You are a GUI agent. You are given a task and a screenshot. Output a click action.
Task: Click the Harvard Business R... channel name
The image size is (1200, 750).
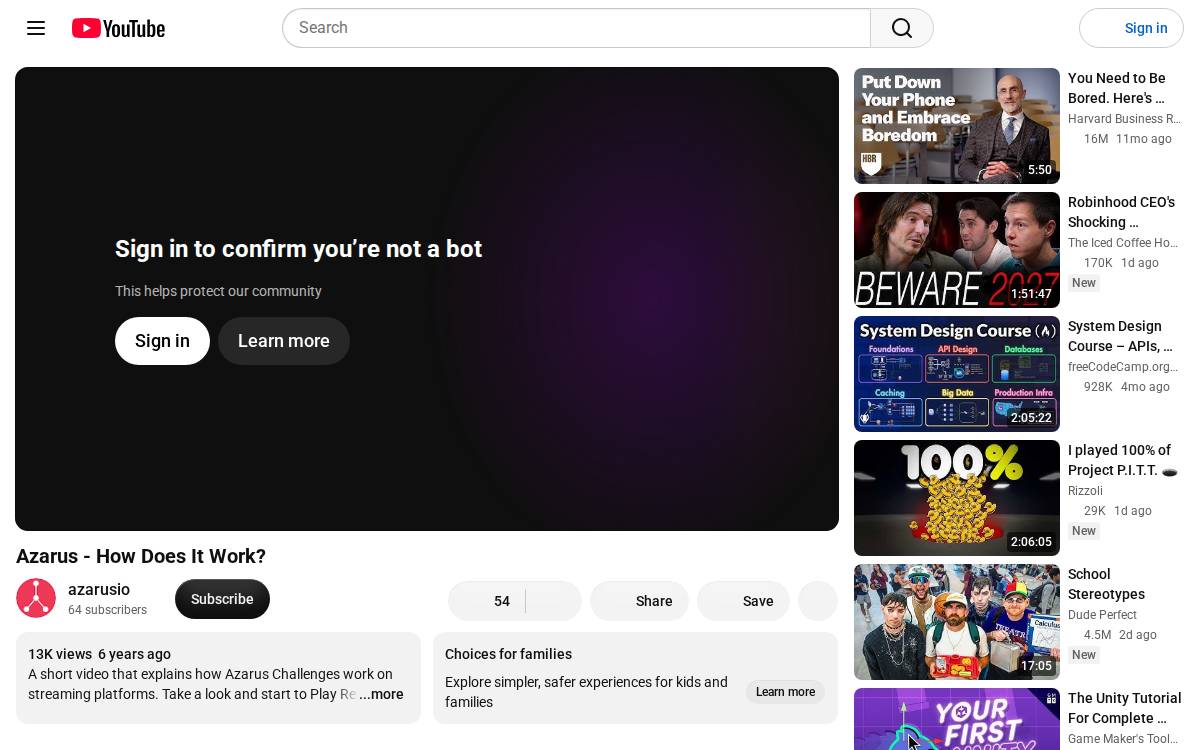[x=1124, y=119]
